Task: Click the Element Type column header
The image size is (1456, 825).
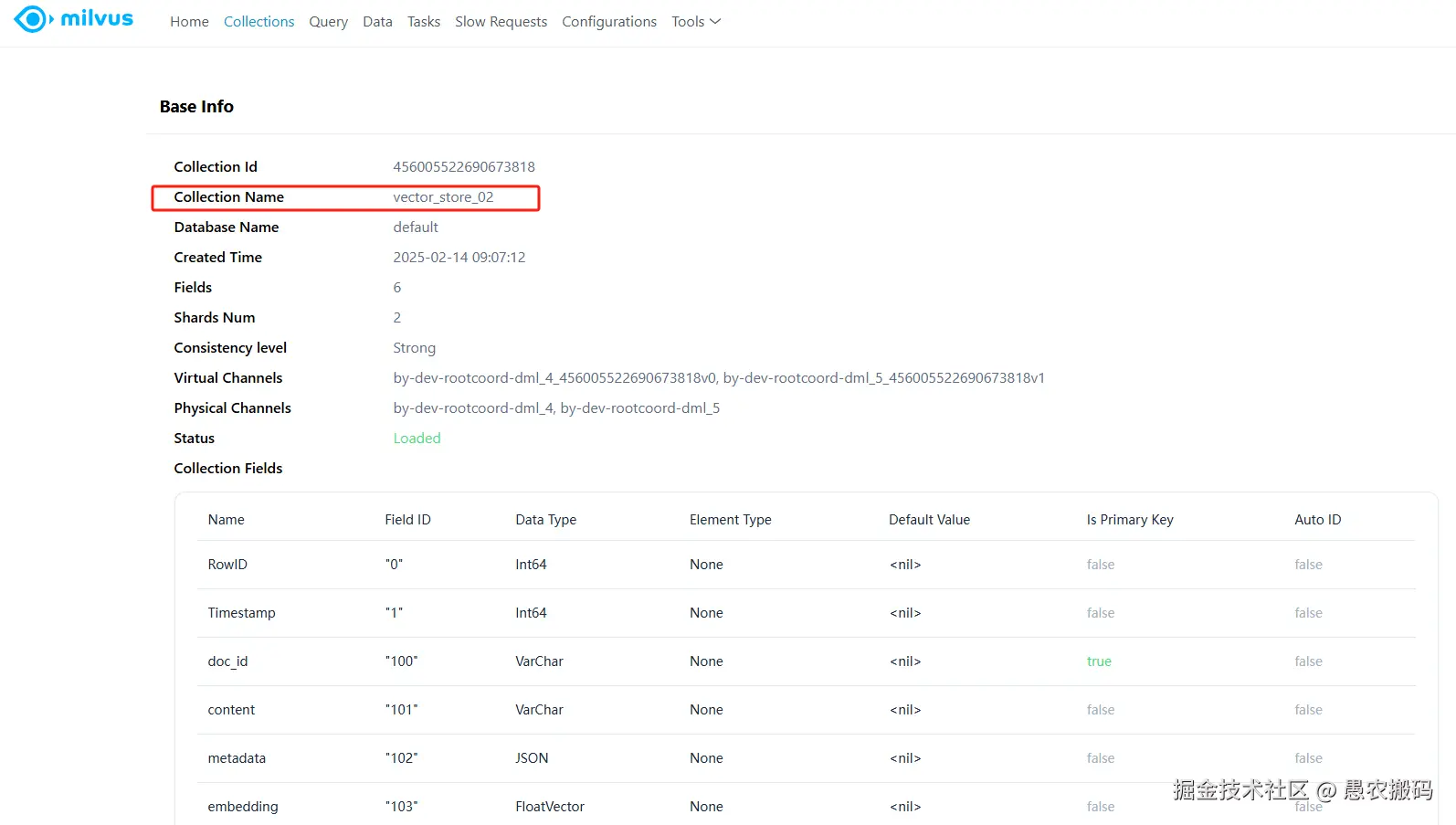Action: tap(730, 519)
